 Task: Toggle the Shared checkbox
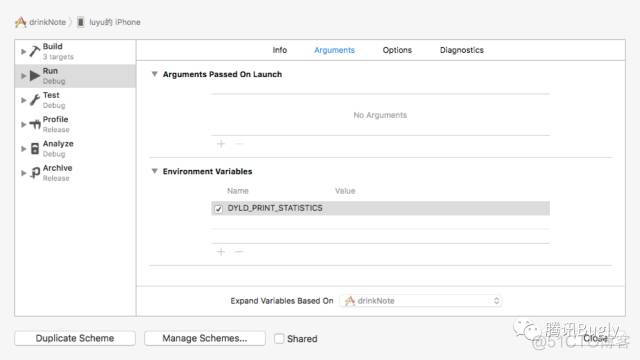pyautogui.click(x=279, y=338)
